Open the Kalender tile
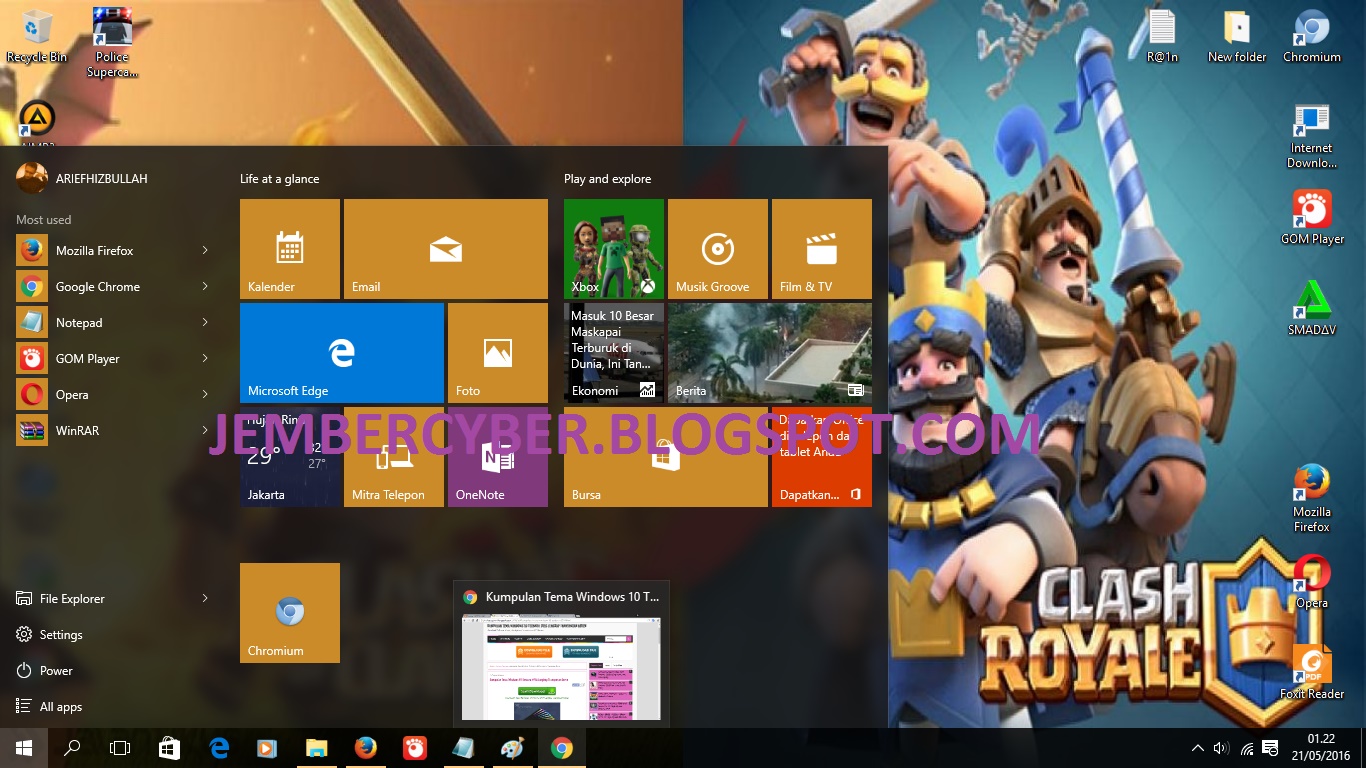 tap(290, 249)
